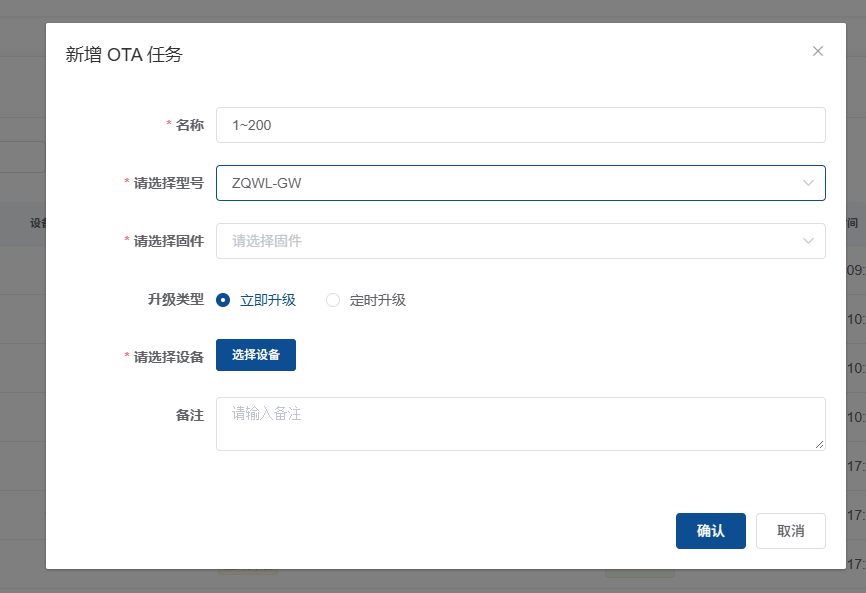Select the 立即升级 radio button
The image size is (866, 593).
click(223, 300)
